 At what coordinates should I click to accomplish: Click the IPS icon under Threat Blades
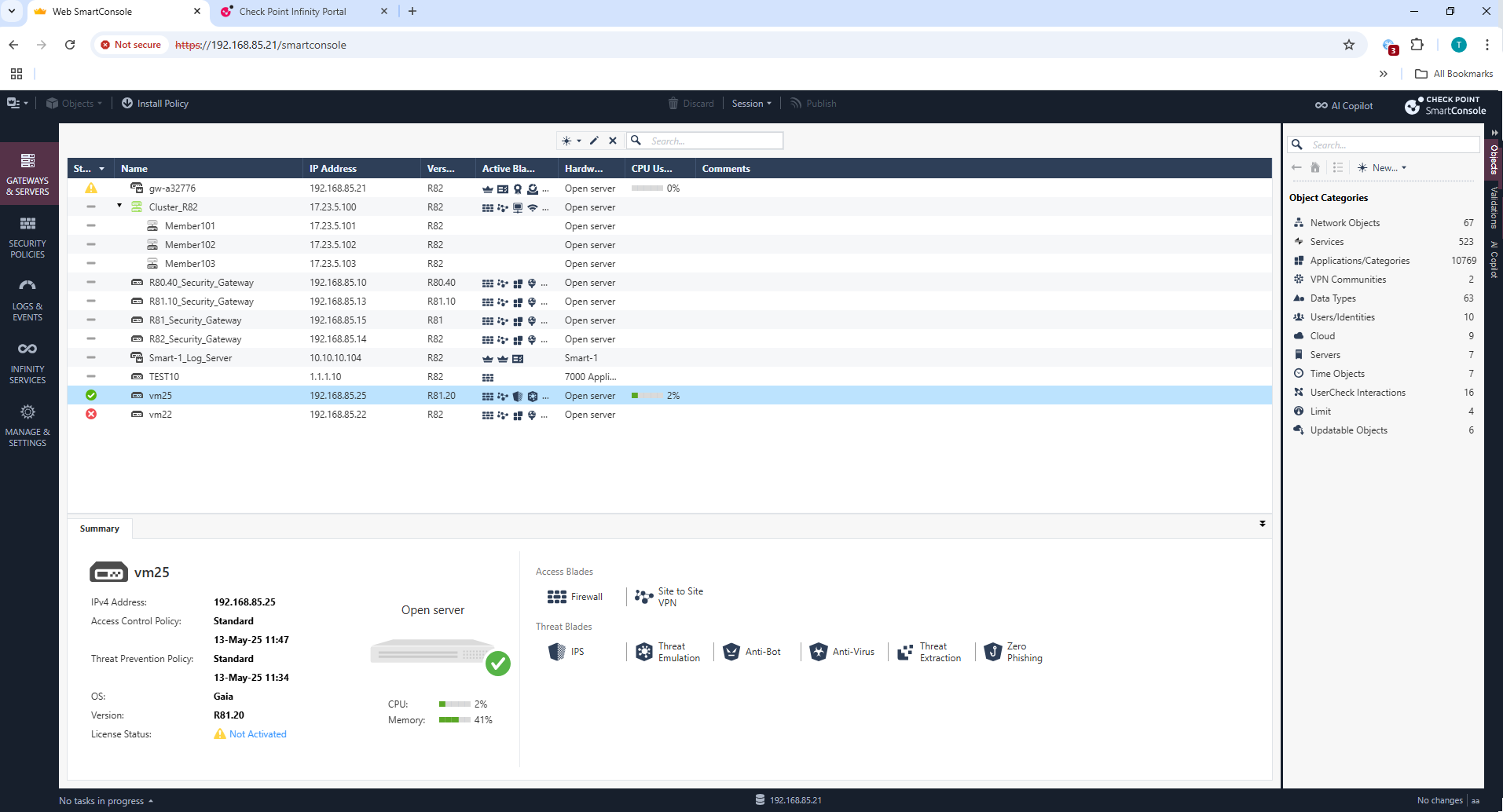tap(558, 651)
